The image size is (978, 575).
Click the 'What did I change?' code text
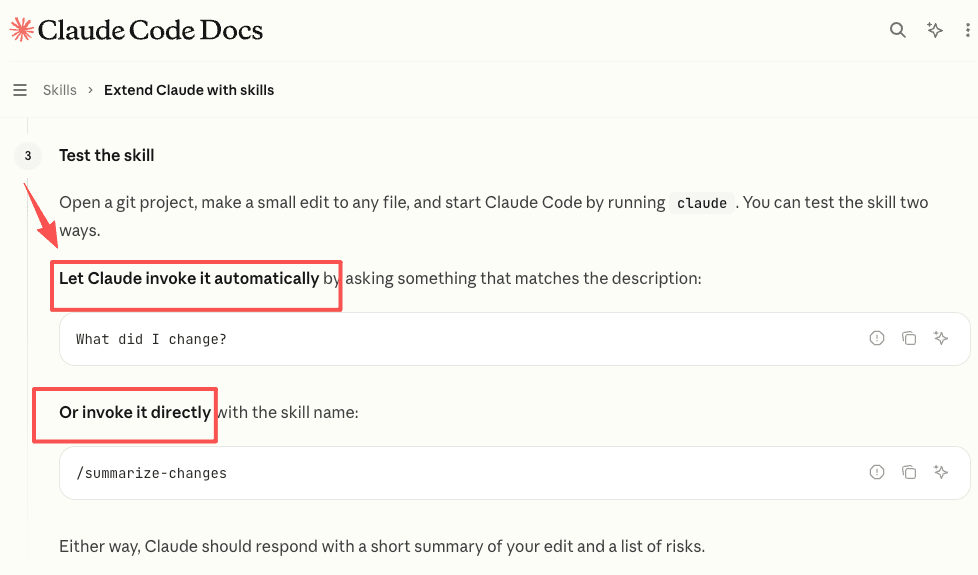152,339
